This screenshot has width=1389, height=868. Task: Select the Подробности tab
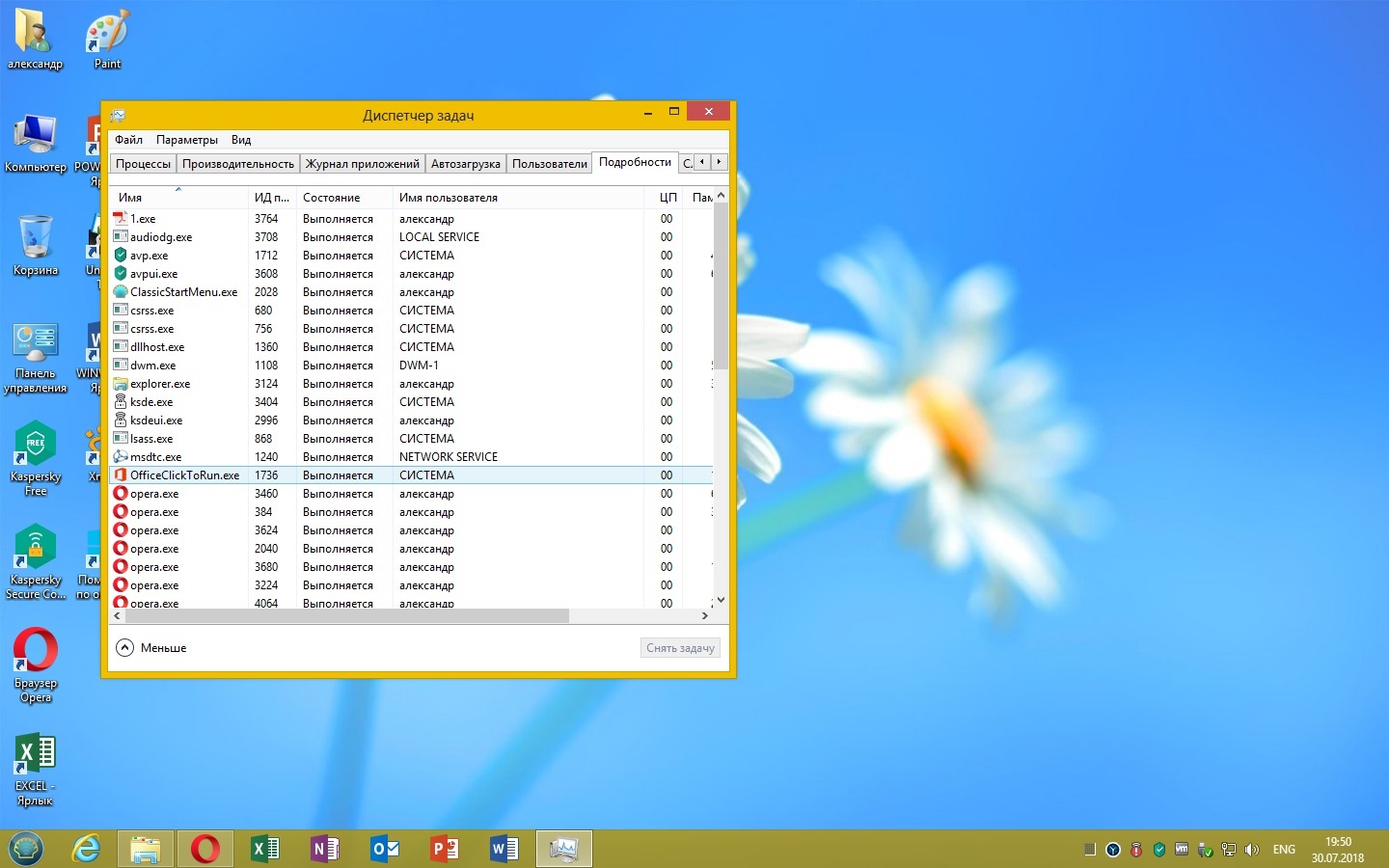(635, 162)
